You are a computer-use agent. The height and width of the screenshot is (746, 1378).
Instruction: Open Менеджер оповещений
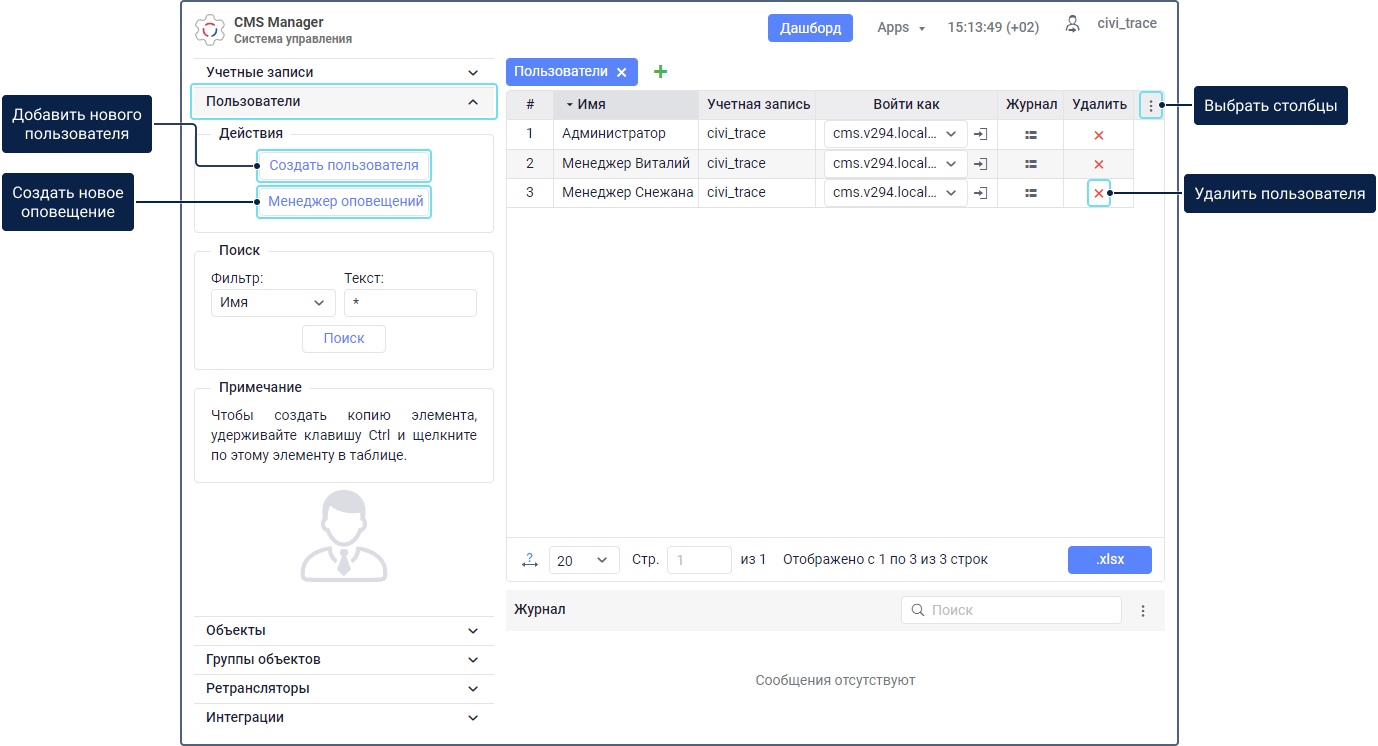point(345,201)
